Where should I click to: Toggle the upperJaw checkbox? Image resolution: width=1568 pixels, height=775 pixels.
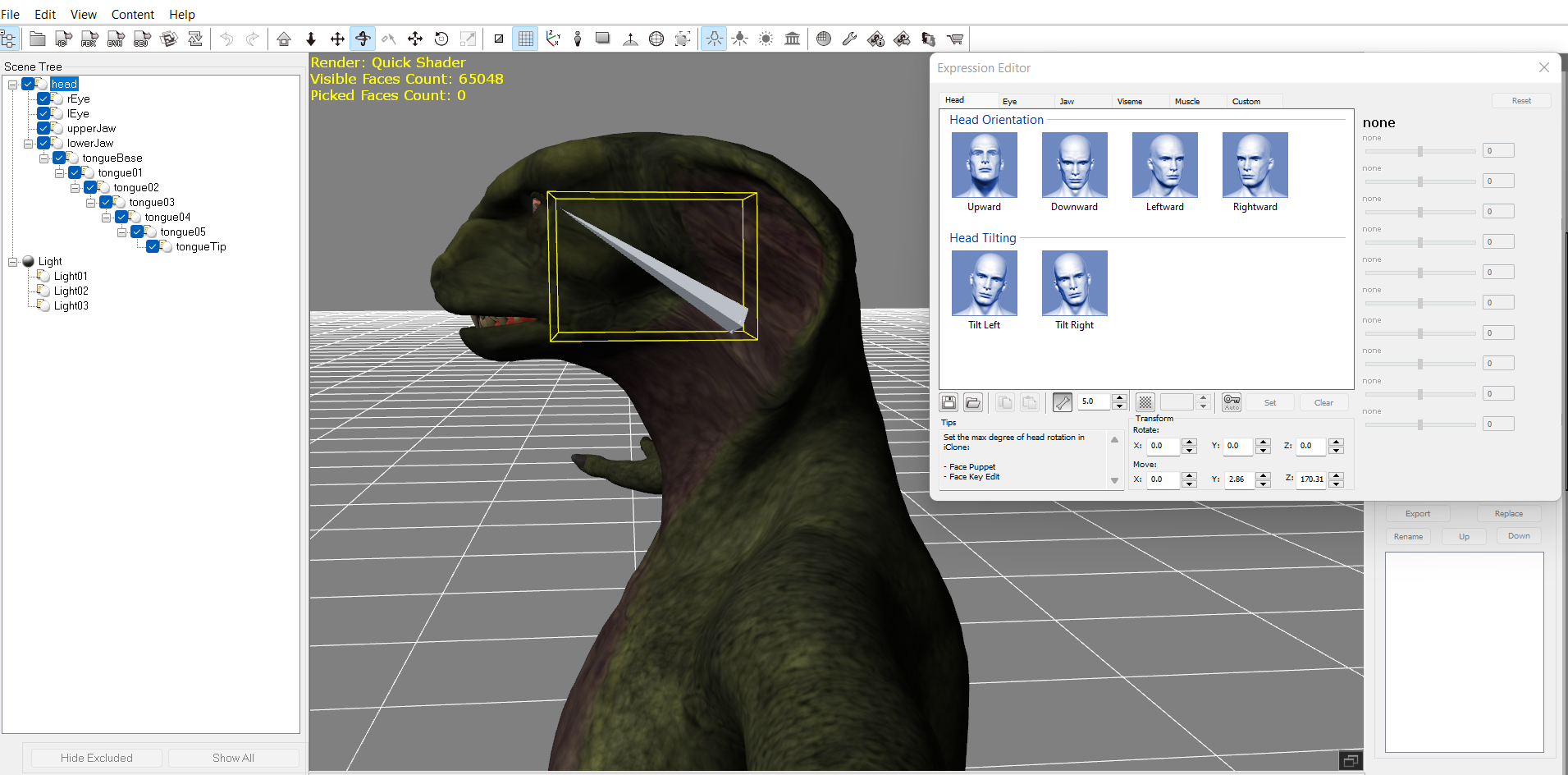point(43,128)
